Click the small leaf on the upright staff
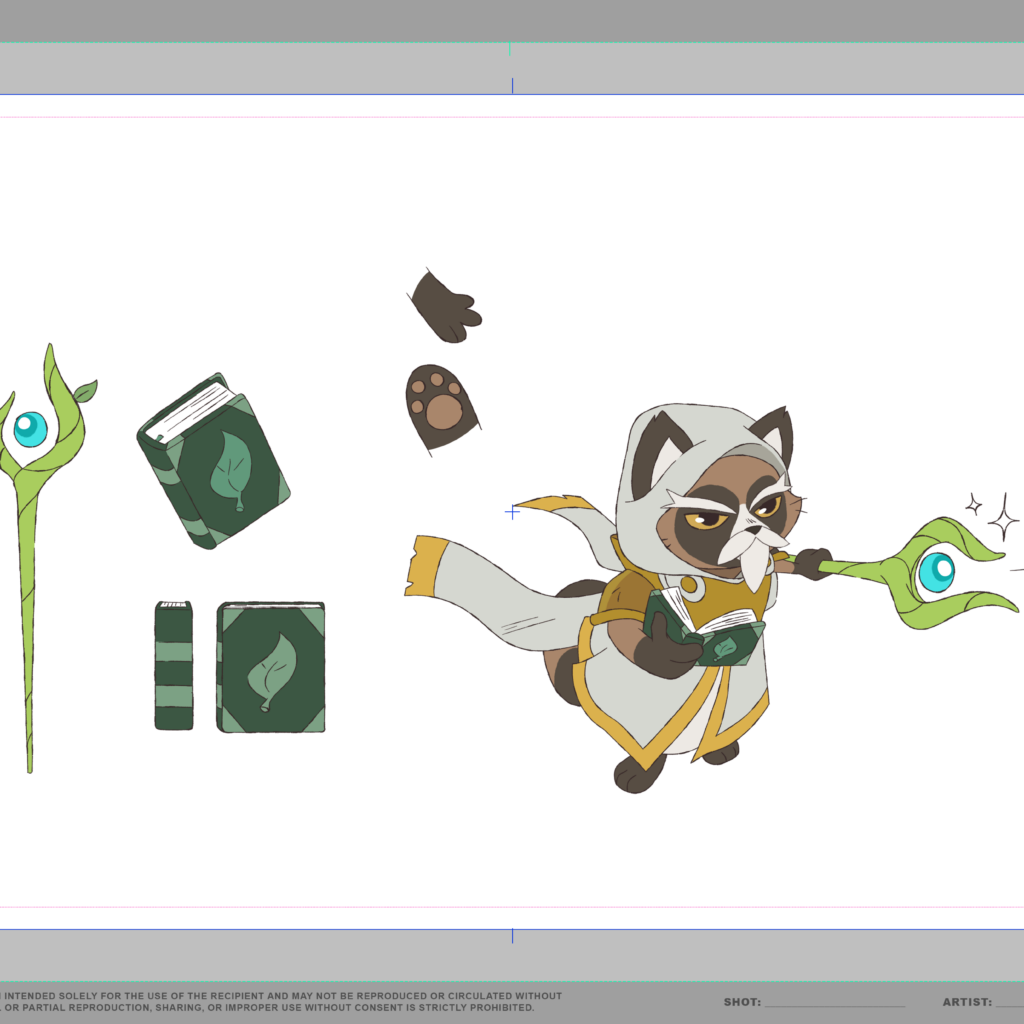The width and height of the screenshot is (1024, 1024). tap(85, 391)
